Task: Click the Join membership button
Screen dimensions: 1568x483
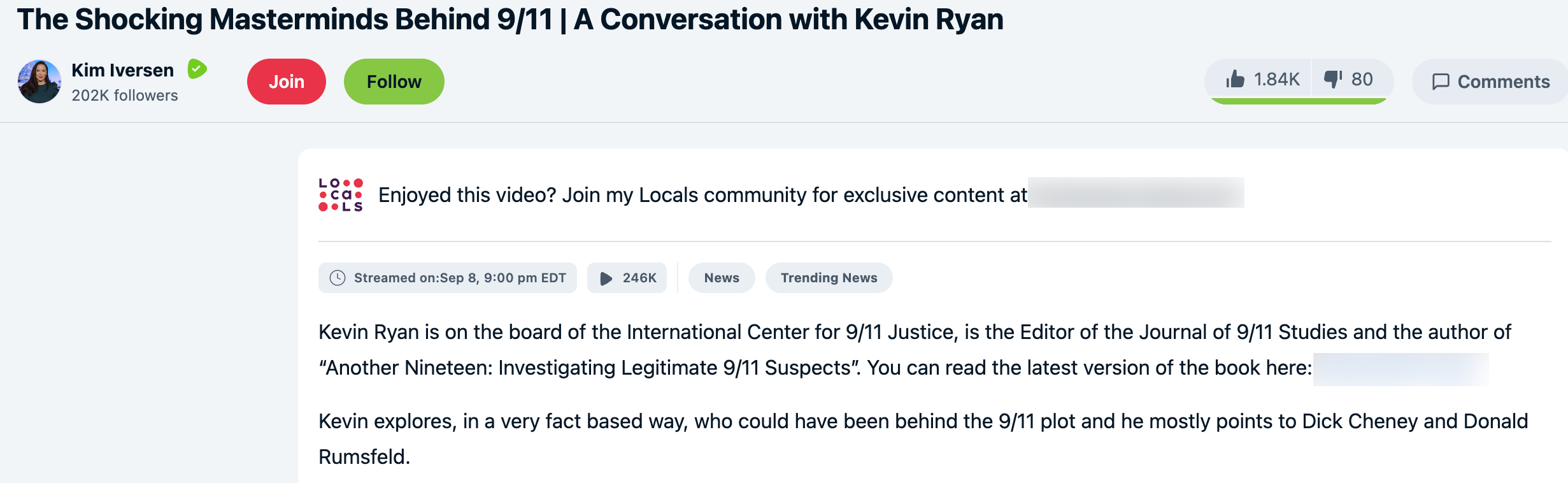Action: 286,81
